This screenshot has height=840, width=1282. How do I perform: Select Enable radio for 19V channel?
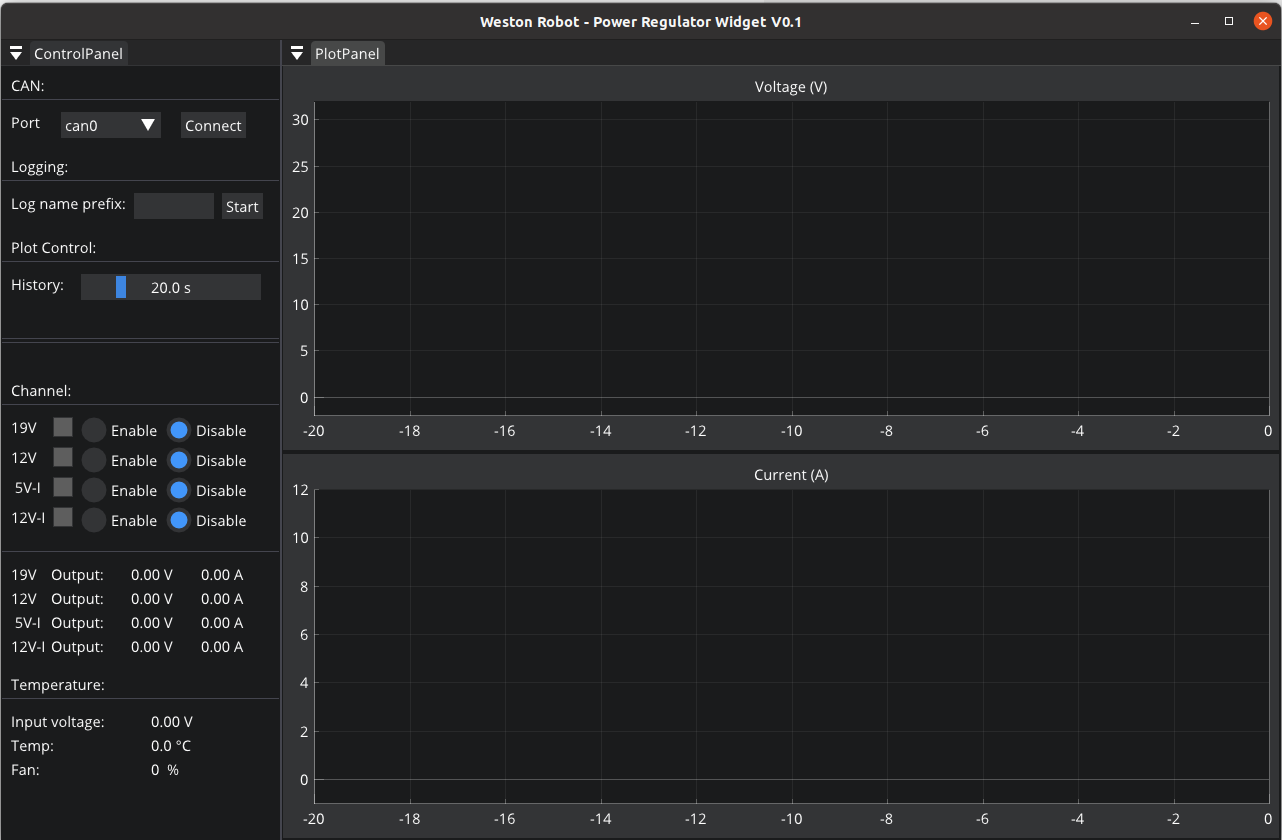(94, 430)
